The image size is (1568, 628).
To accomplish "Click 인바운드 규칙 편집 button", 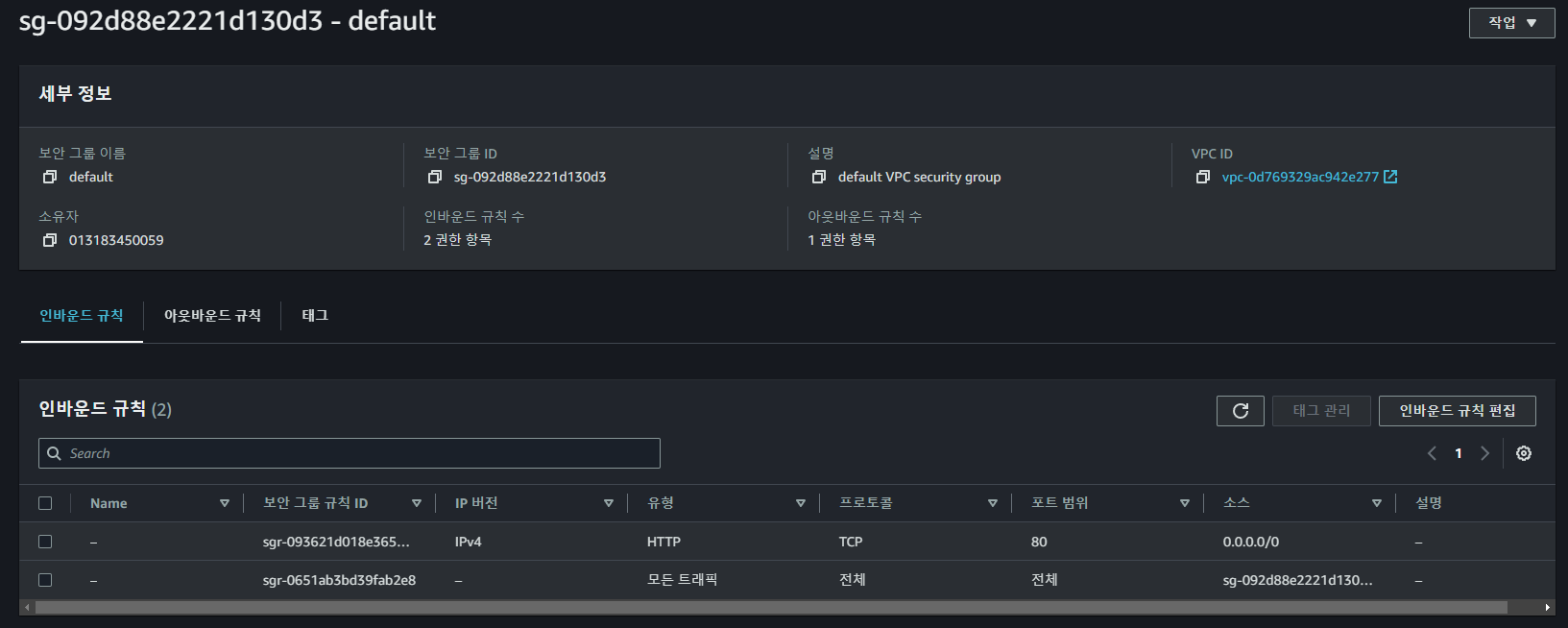I will tap(1458, 411).
